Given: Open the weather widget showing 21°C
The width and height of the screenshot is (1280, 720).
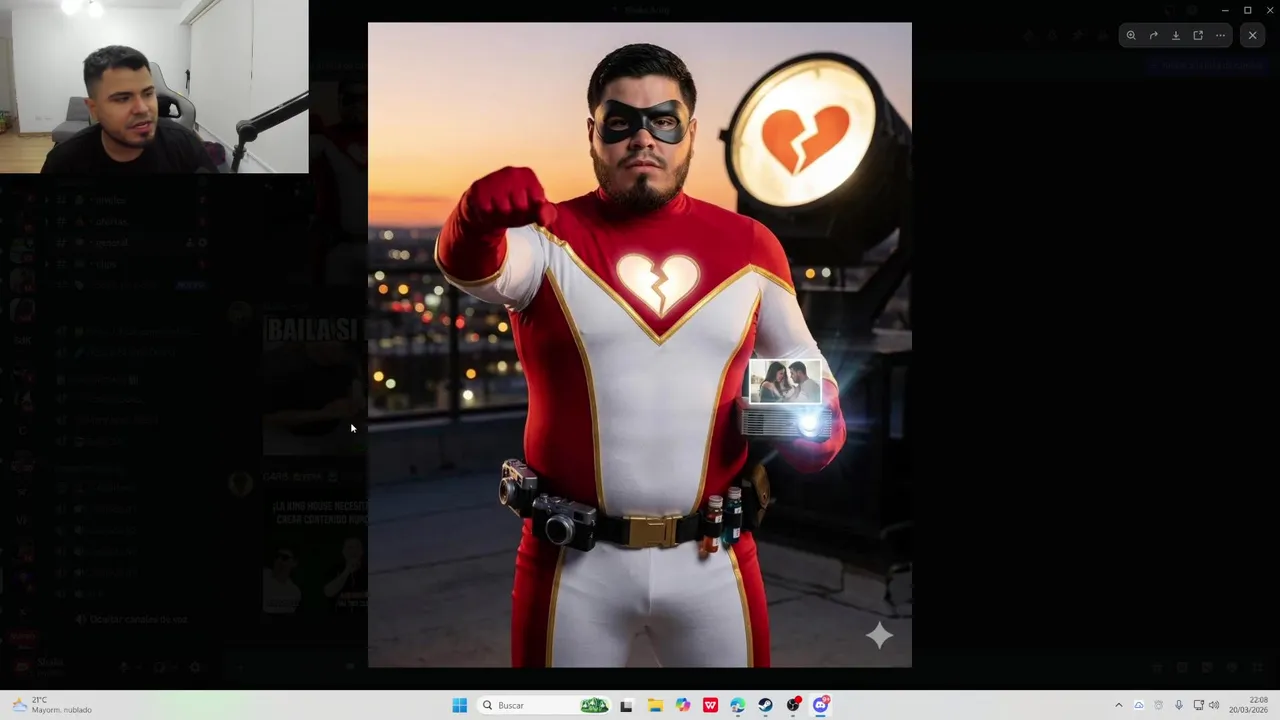Looking at the screenshot, I should [52, 705].
